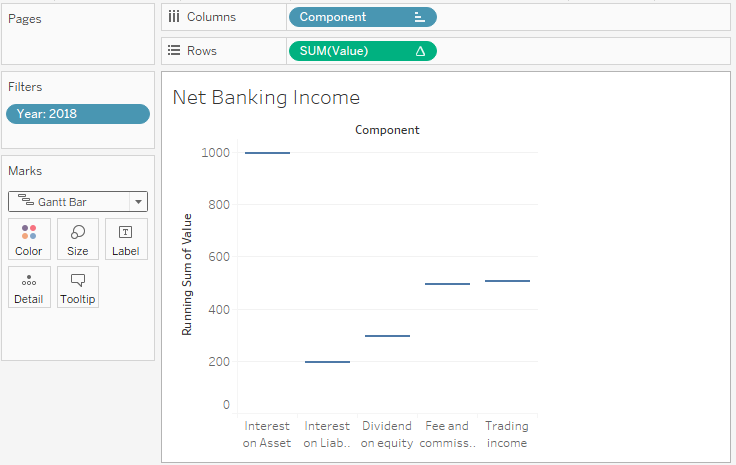Click table calculation delta on SUM(Value) pill
This screenshot has height=465, width=736.
pos(420,51)
